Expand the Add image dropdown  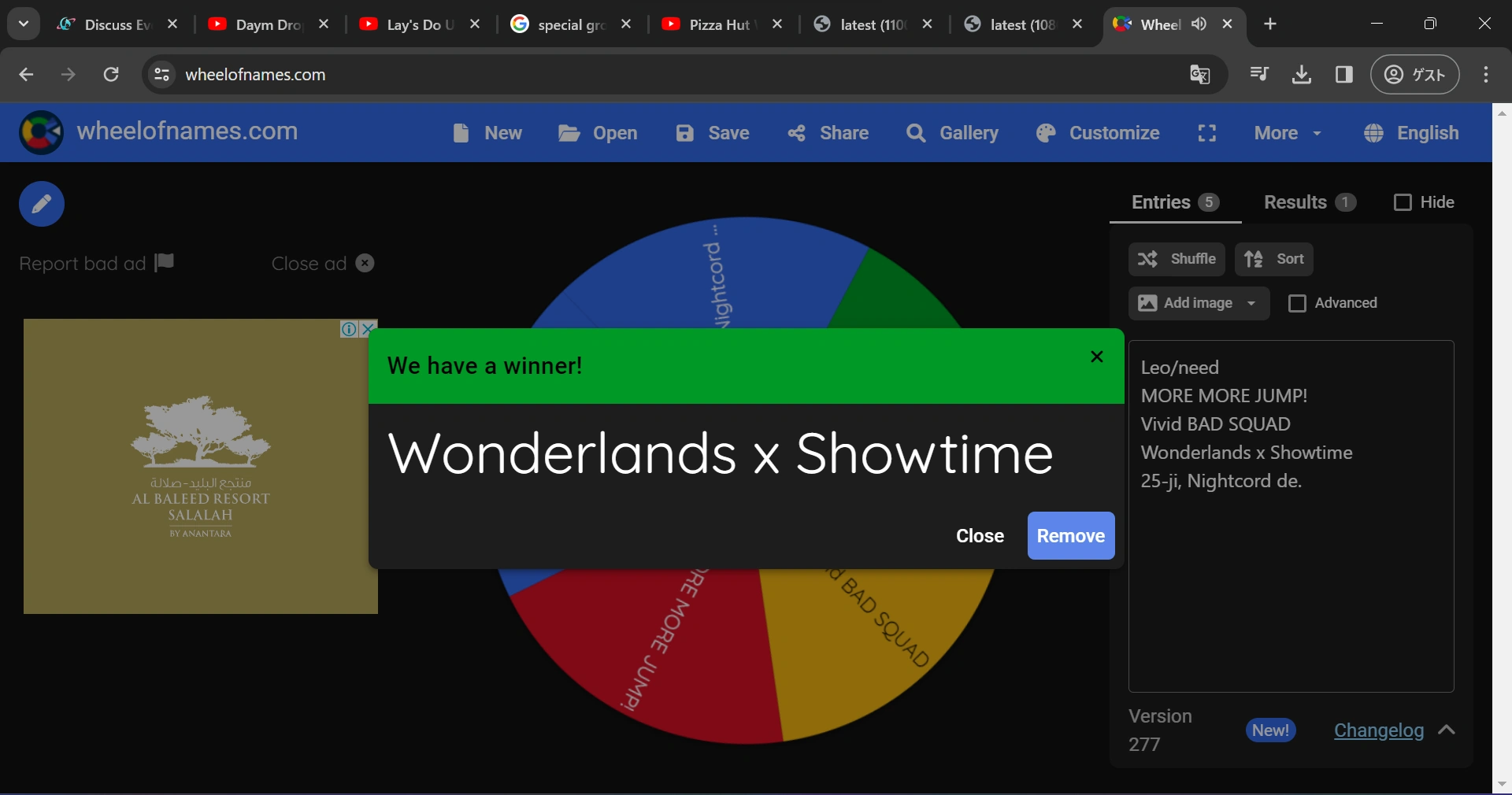[1251, 304]
